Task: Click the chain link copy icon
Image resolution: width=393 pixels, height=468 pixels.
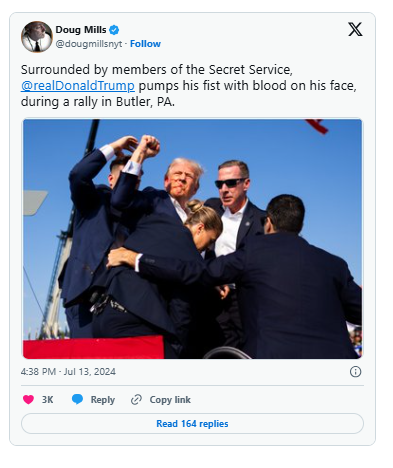Action: click(x=136, y=399)
